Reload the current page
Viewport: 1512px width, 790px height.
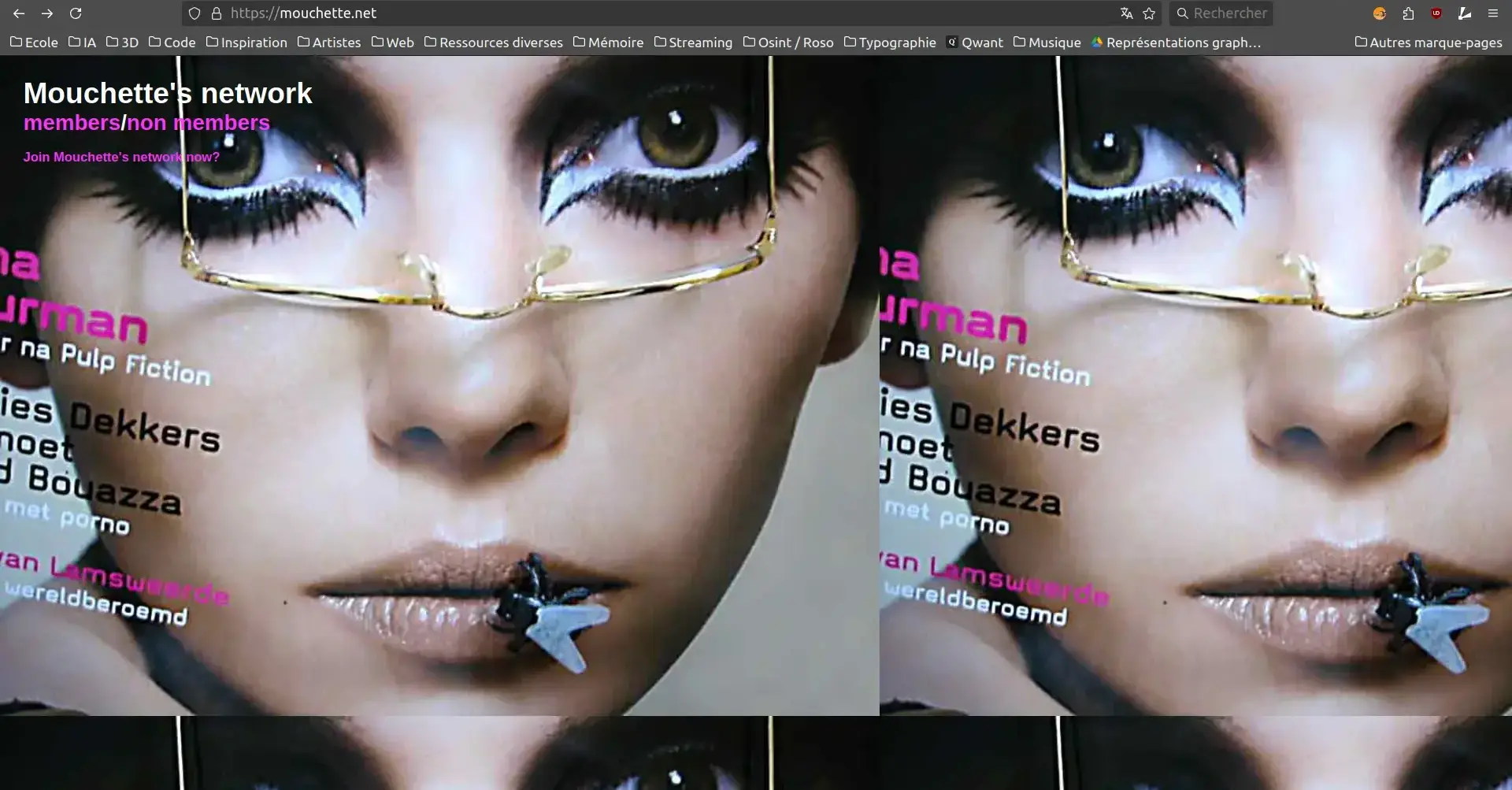[76, 13]
